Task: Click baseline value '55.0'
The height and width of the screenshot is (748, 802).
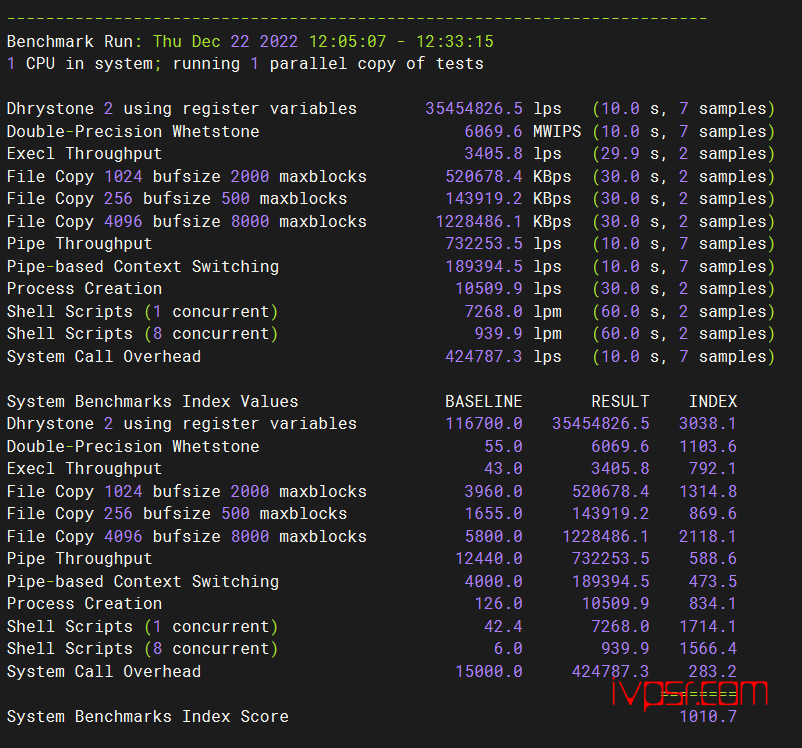Action: (x=503, y=447)
